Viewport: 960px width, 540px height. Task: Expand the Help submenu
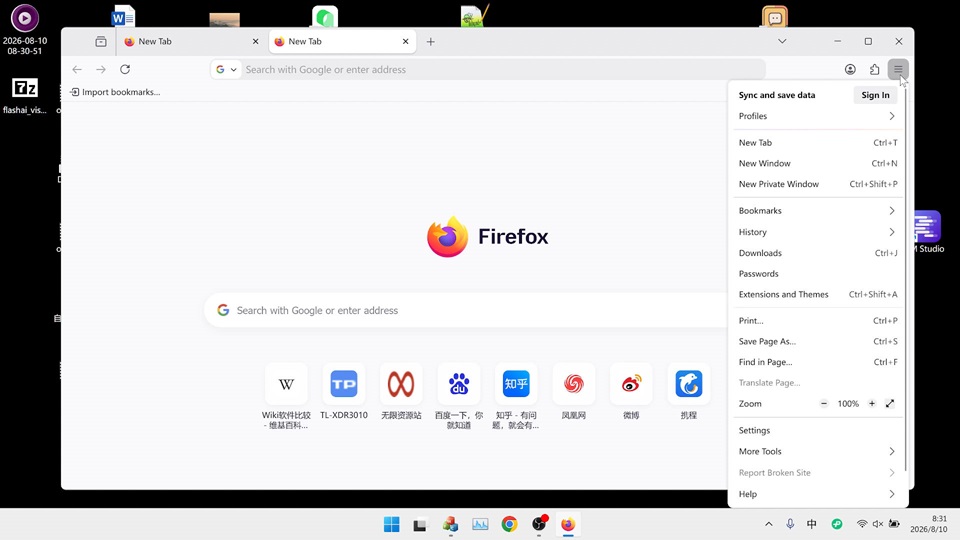(818, 494)
